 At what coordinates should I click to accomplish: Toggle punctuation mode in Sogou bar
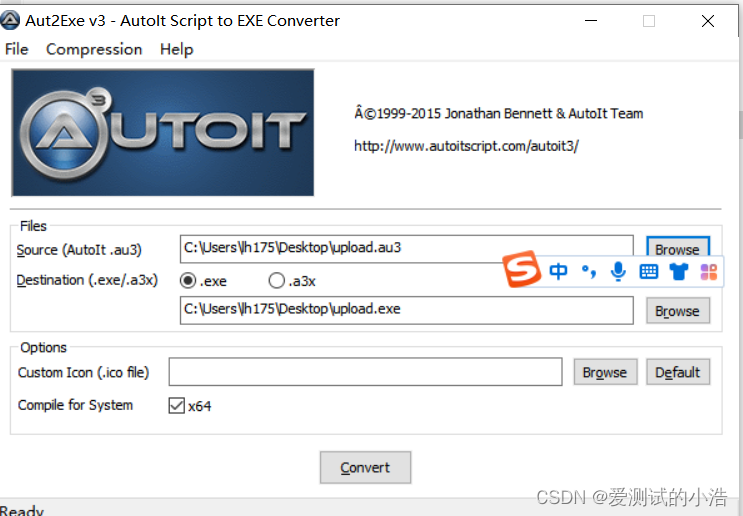point(589,272)
